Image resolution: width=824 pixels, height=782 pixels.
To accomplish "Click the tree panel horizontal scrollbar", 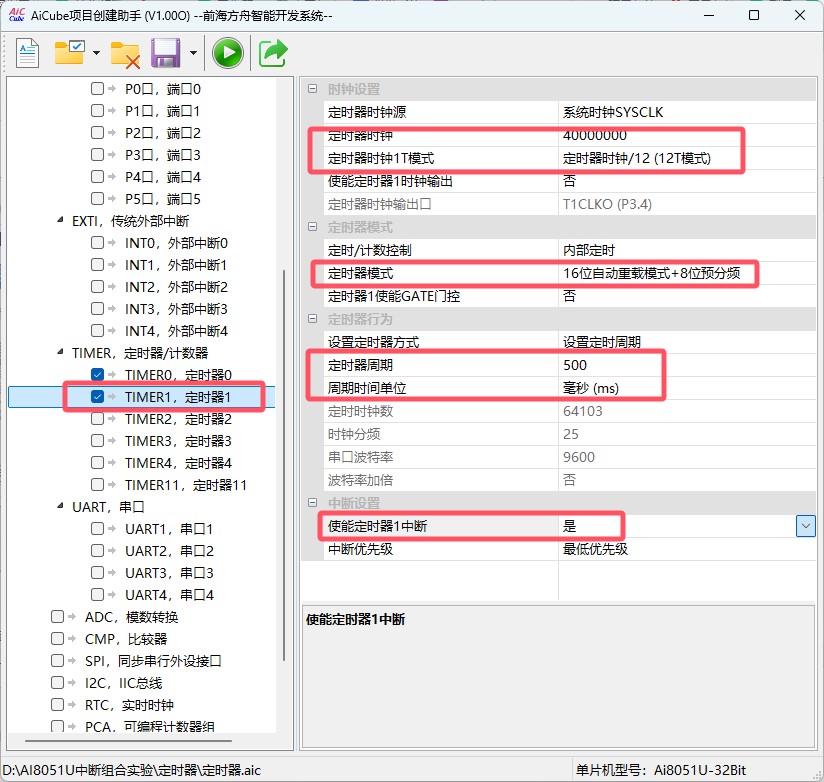I will pos(128,740).
